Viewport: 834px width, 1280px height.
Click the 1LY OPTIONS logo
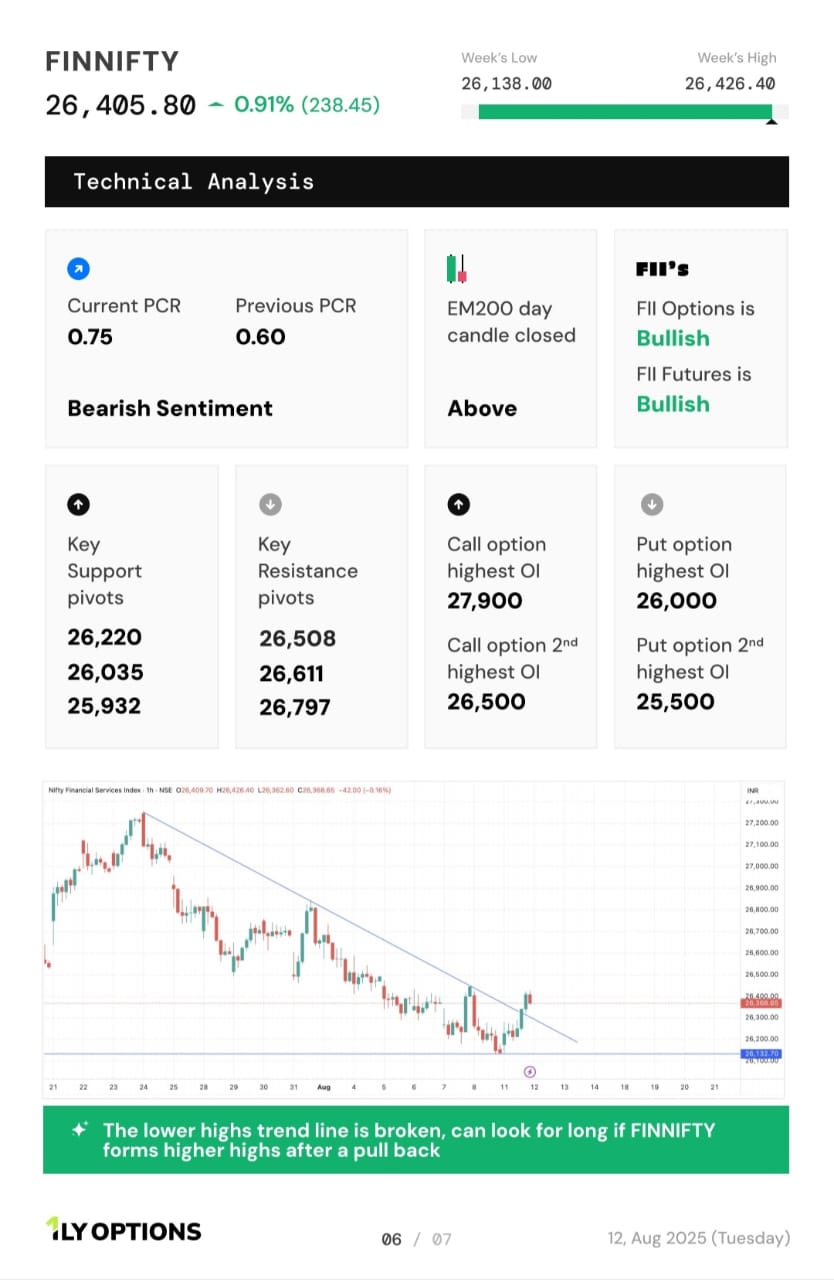click(123, 1231)
